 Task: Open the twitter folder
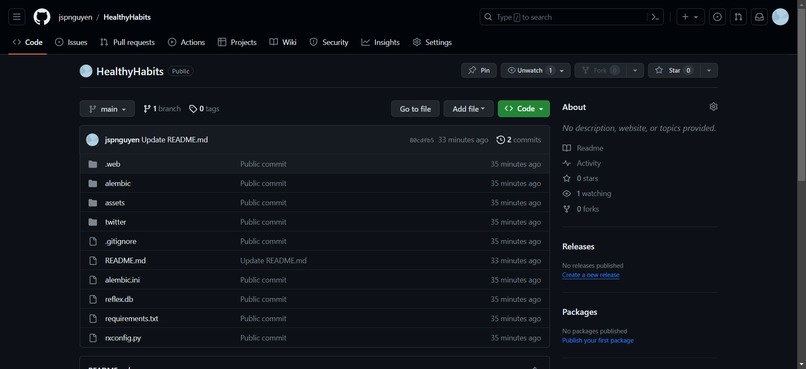(115, 222)
